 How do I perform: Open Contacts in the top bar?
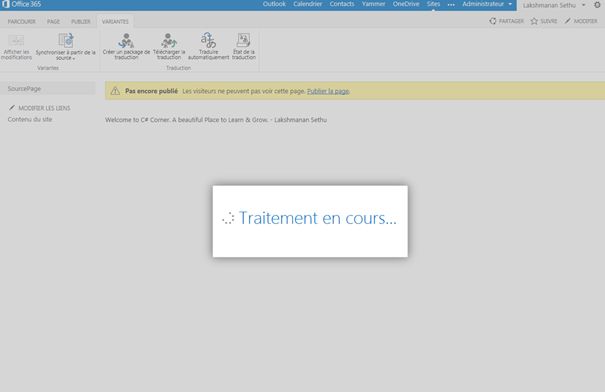pyautogui.click(x=342, y=4)
